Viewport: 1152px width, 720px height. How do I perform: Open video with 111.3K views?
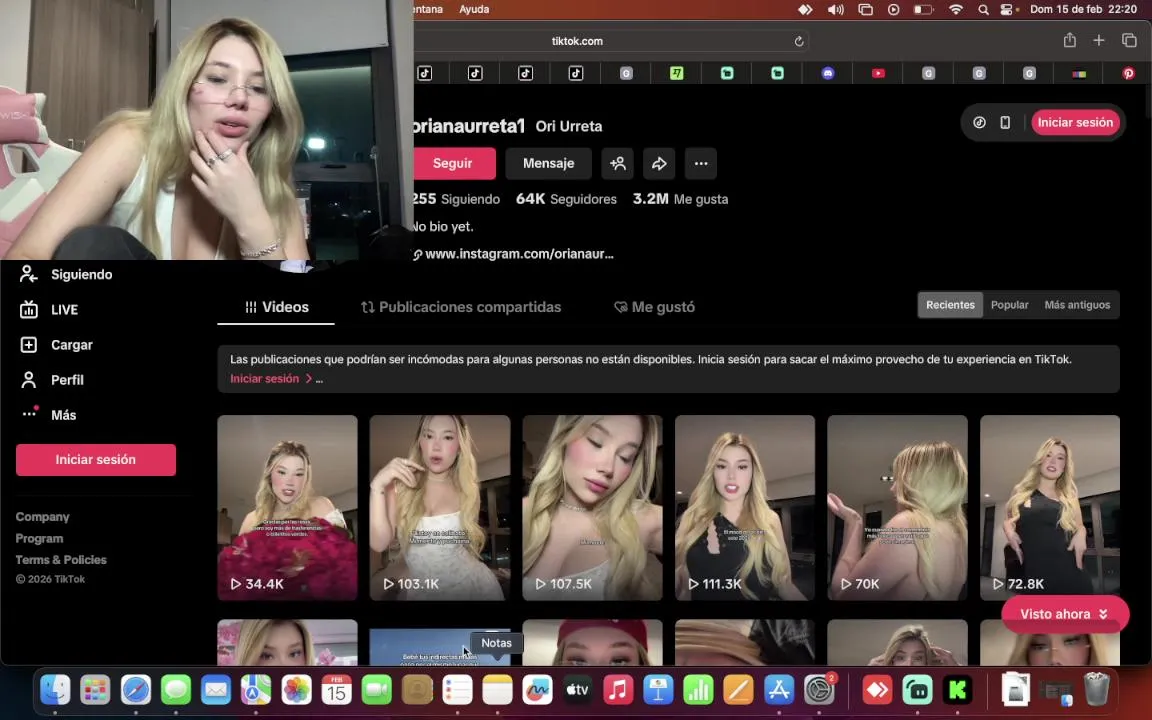click(745, 508)
